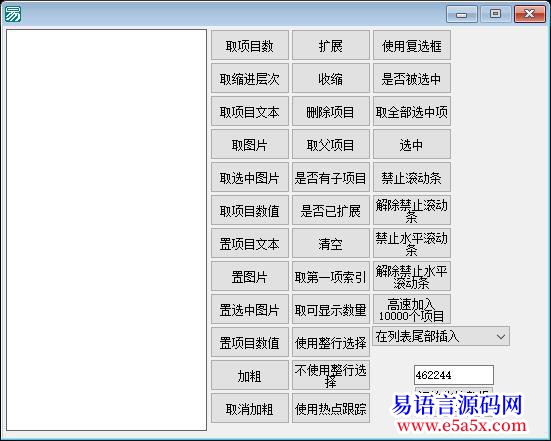
Task: Maximize the window
Action: (x=495, y=14)
